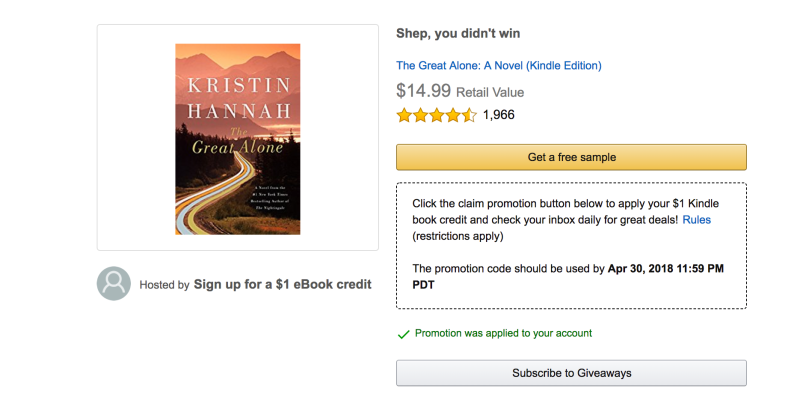This screenshot has height=400, width=800.
Task: Click the Promotion was applied message
Action: pos(503,334)
